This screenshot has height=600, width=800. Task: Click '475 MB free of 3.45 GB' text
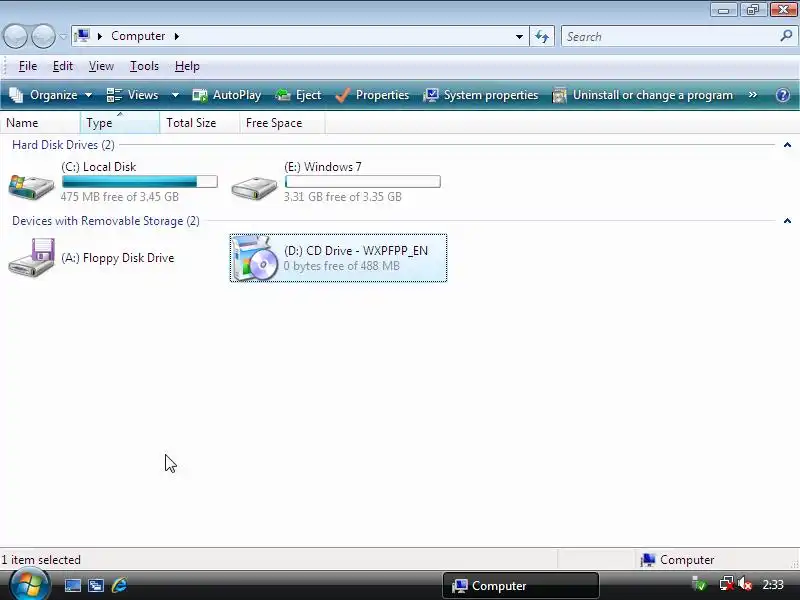[120, 196]
